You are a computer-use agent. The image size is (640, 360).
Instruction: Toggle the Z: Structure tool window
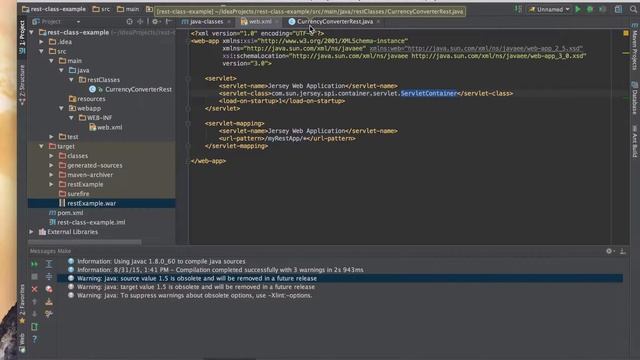tap(22, 84)
